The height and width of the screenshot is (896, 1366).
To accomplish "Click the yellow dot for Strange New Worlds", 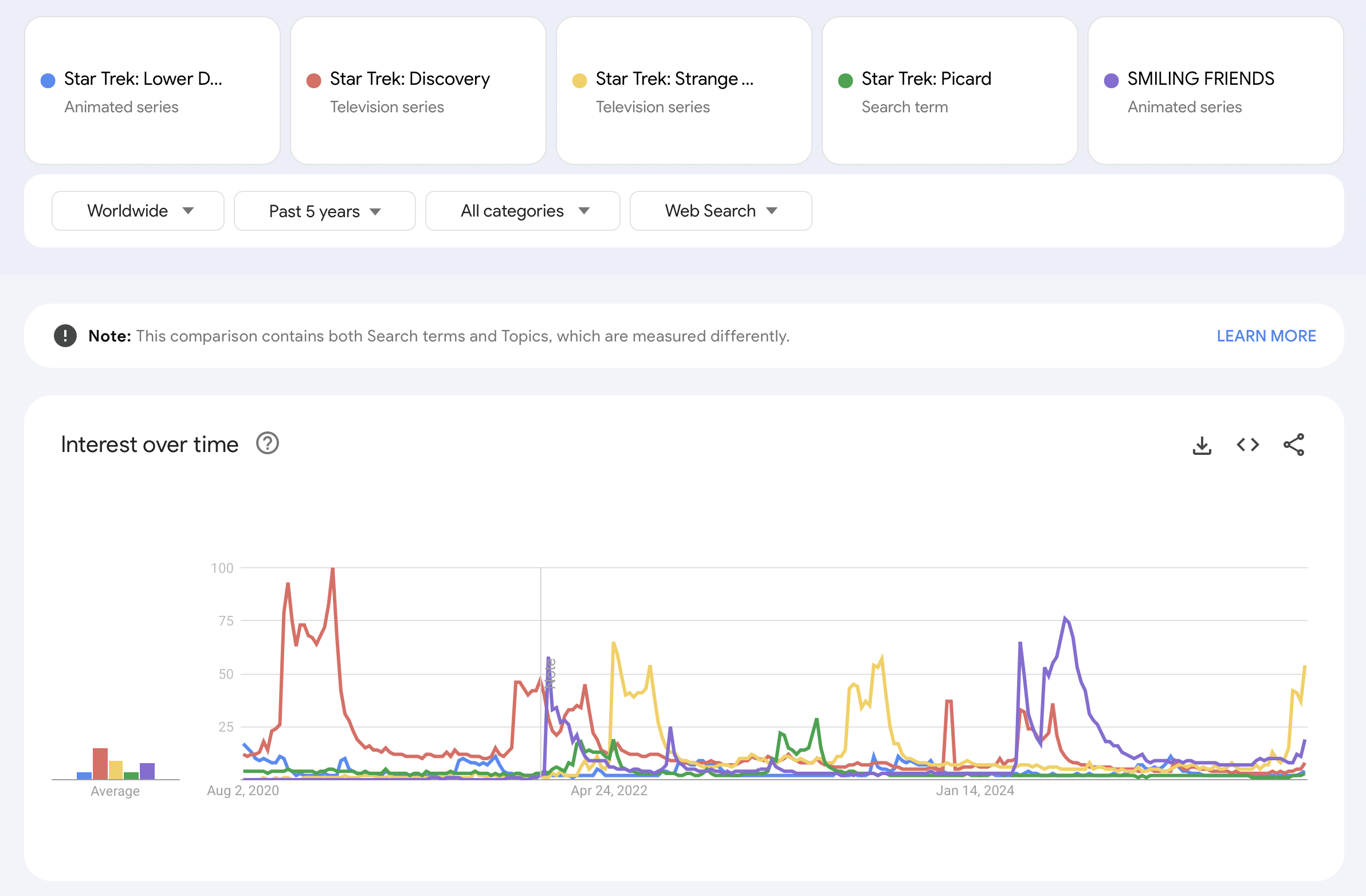I will 580,80.
